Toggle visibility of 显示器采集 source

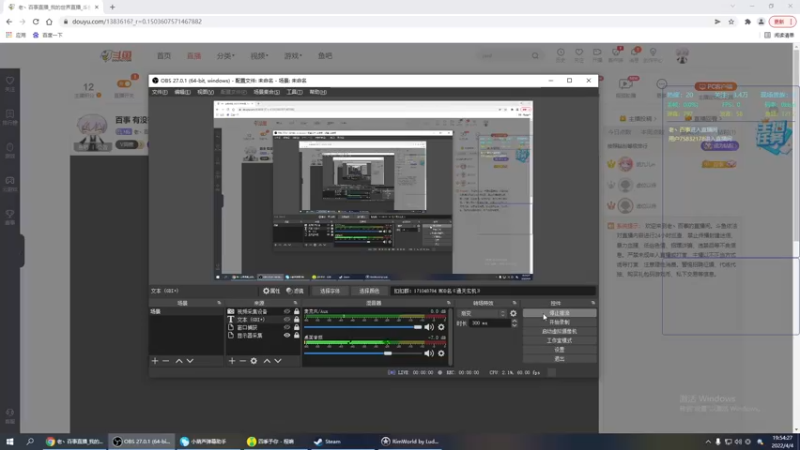(287, 336)
